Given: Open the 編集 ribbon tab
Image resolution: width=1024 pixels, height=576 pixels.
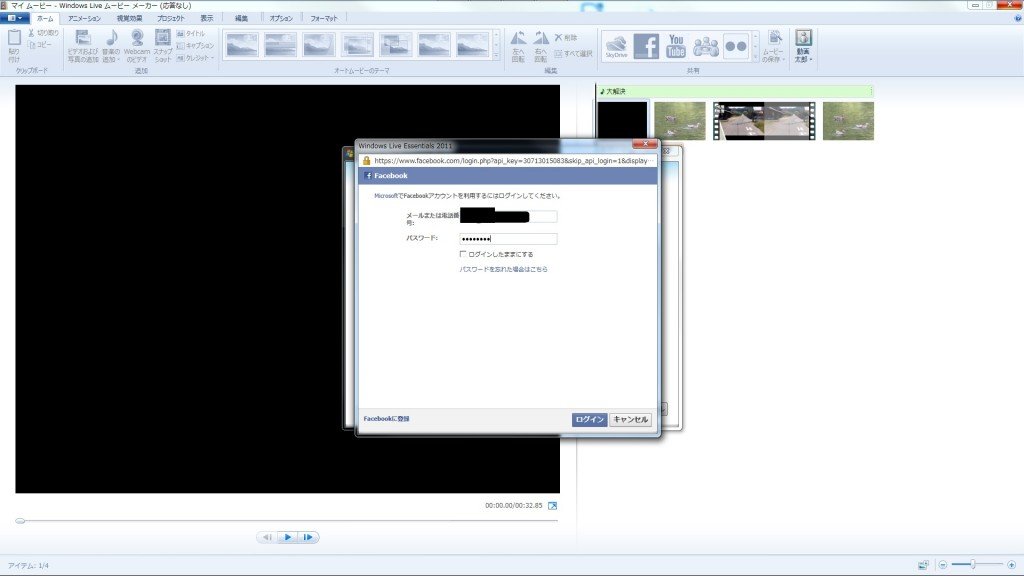Looking at the screenshot, I should 241,18.
